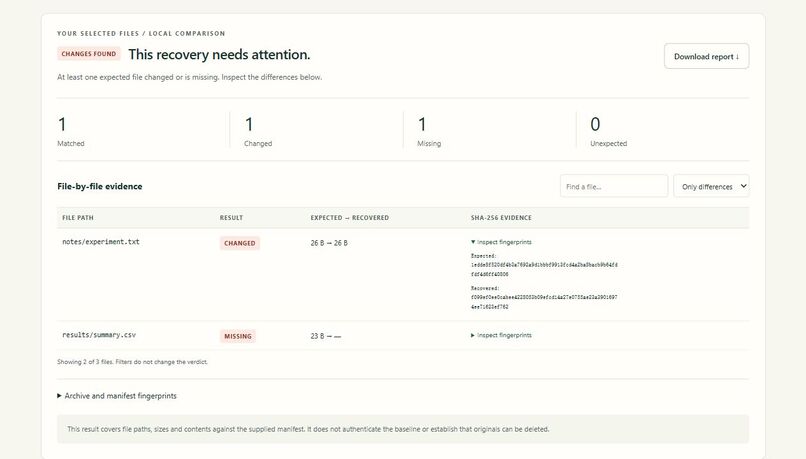Expand Inspect fingerprints for results/summary.csv
Viewport: 806px width, 459px height.
(501, 335)
